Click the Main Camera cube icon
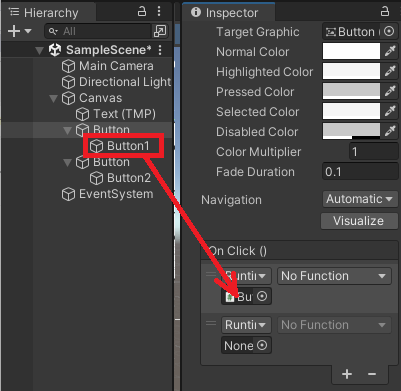This screenshot has width=401, height=391. tap(68, 66)
